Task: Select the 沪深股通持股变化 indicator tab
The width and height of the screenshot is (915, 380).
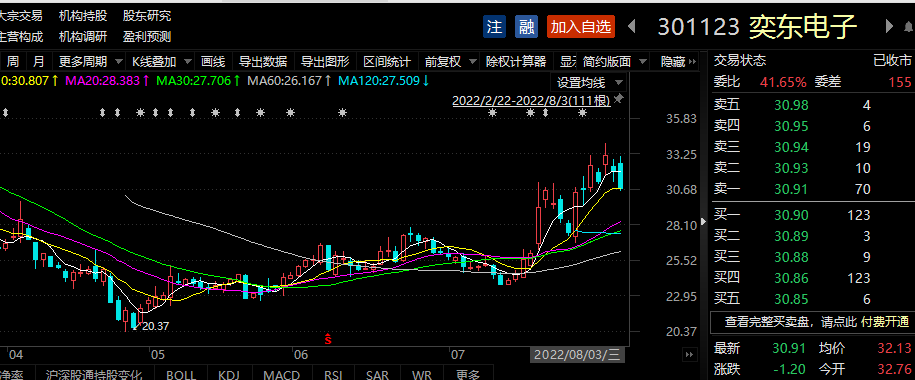Action: pyautogui.click(x=94, y=374)
